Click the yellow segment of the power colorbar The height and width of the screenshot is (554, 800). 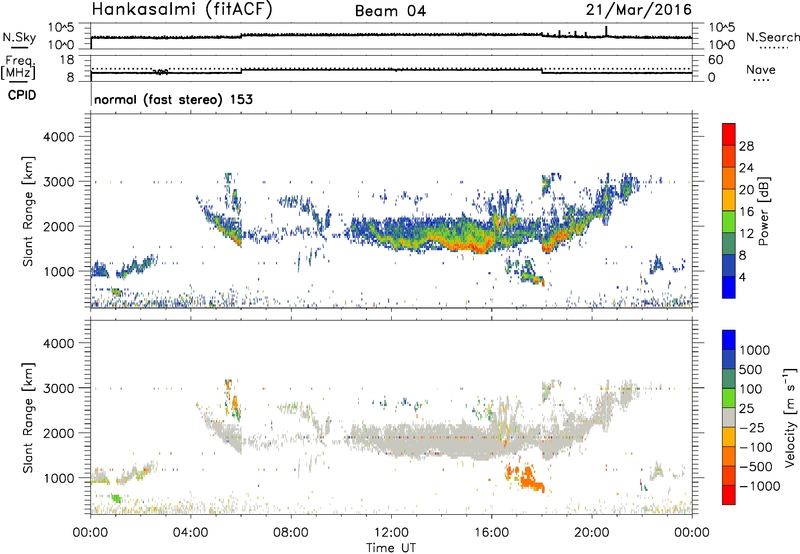(x=729, y=200)
